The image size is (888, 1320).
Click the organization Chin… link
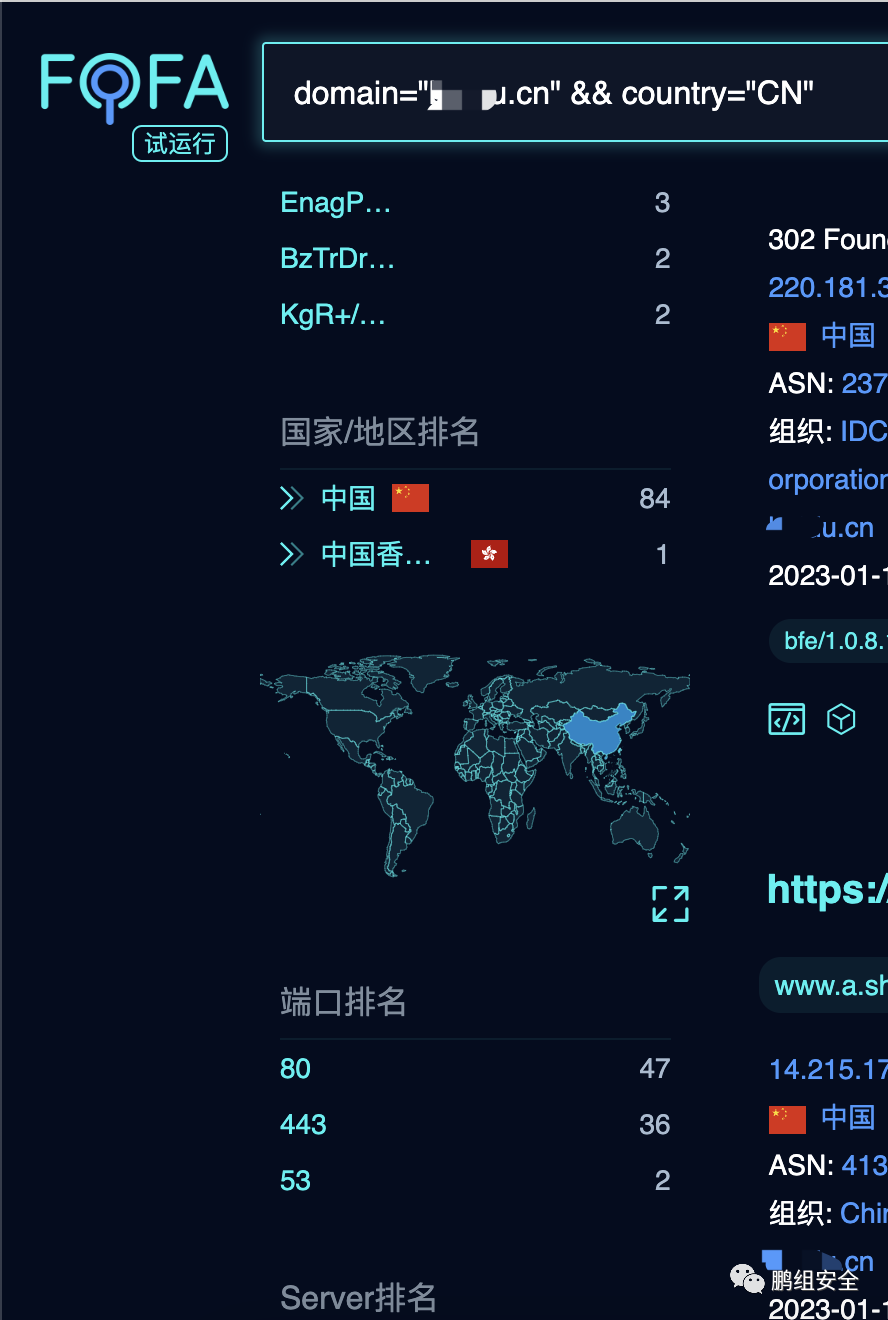click(x=864, y=1213)
